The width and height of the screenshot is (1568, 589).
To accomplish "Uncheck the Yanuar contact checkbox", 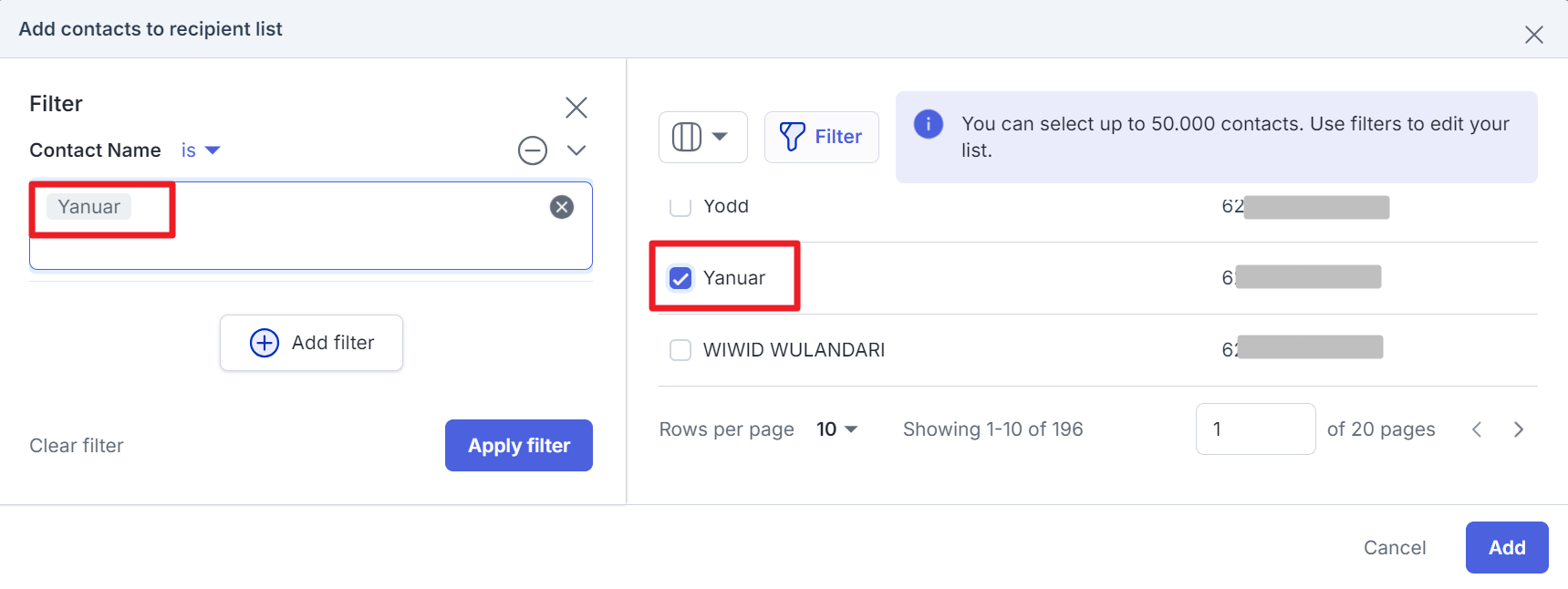I will tap(680, 278).
